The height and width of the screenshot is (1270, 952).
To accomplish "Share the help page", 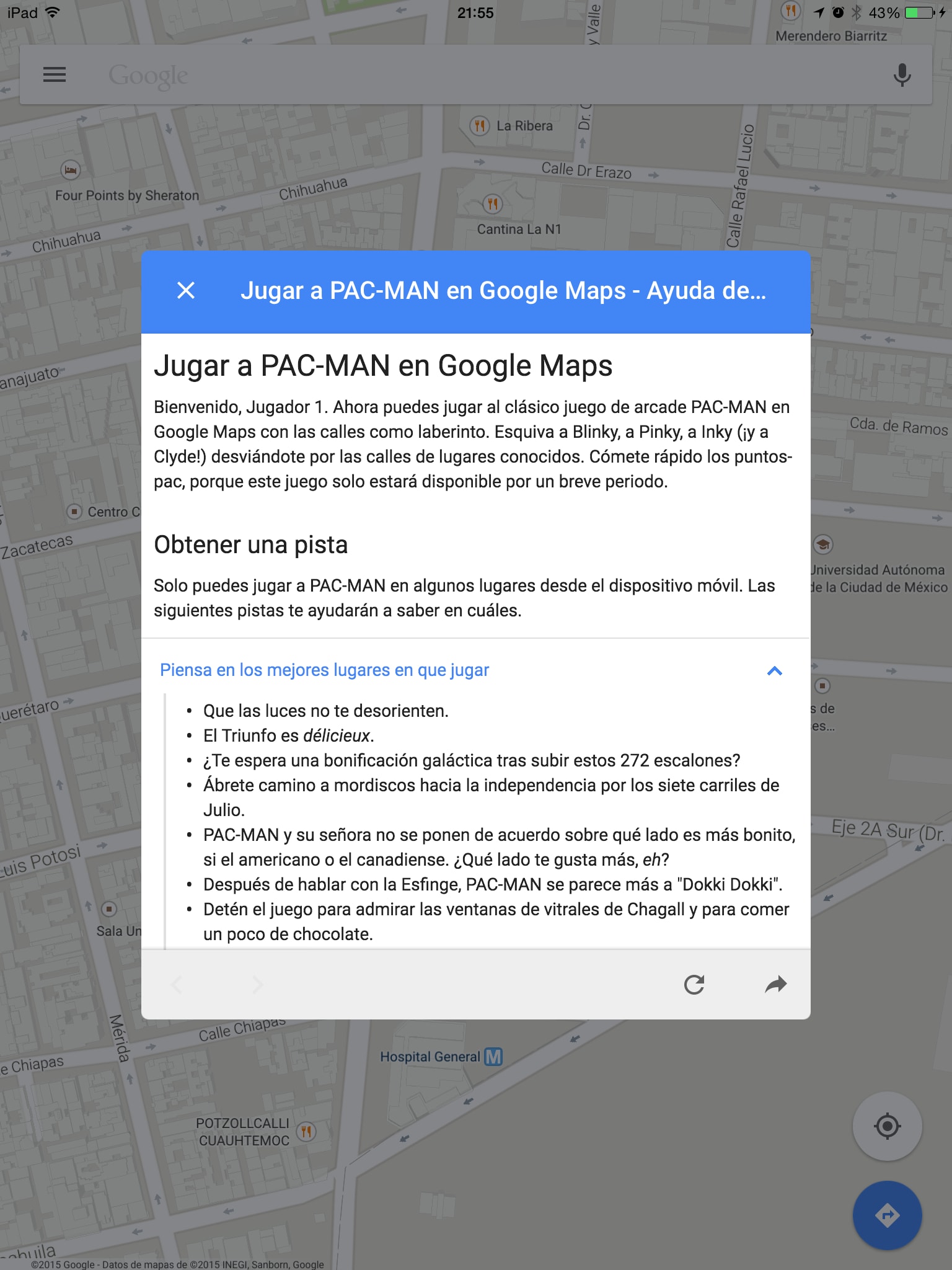I will [x=775, y=985].
